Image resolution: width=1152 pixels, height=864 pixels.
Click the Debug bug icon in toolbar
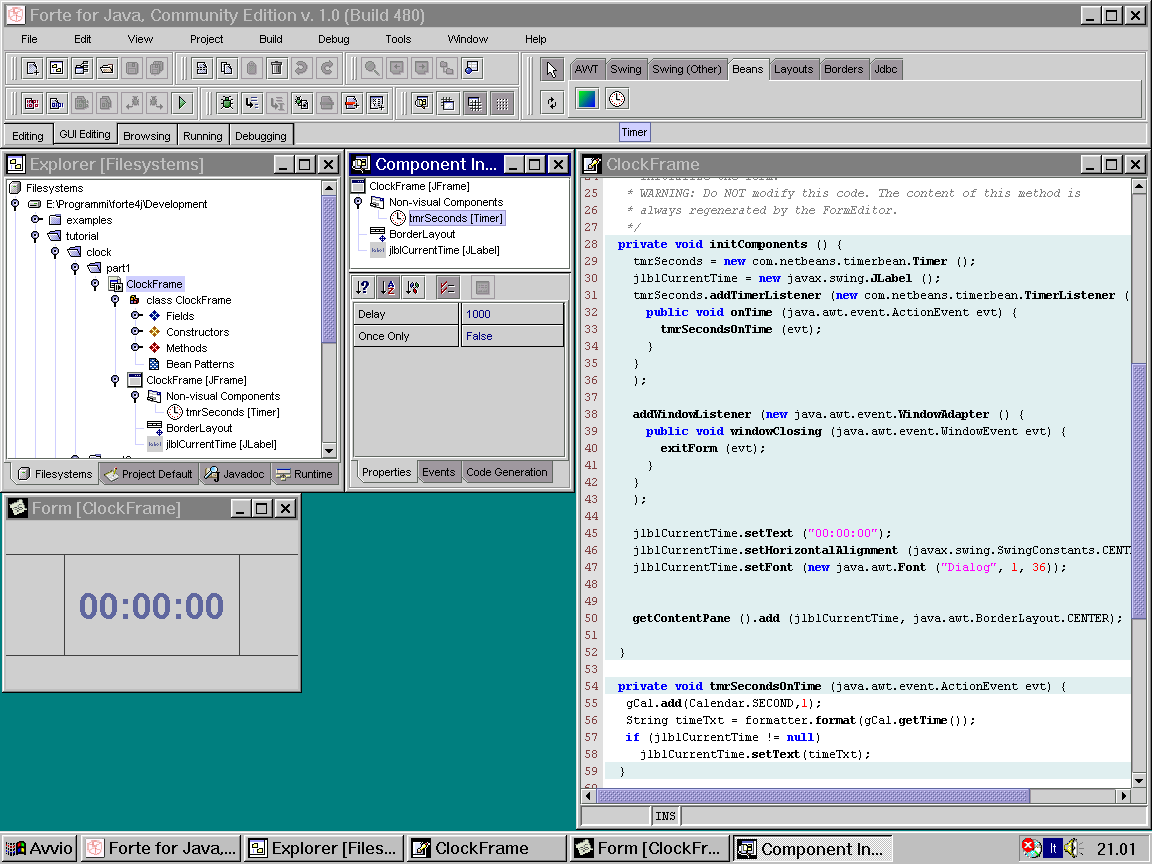point(227,102)
